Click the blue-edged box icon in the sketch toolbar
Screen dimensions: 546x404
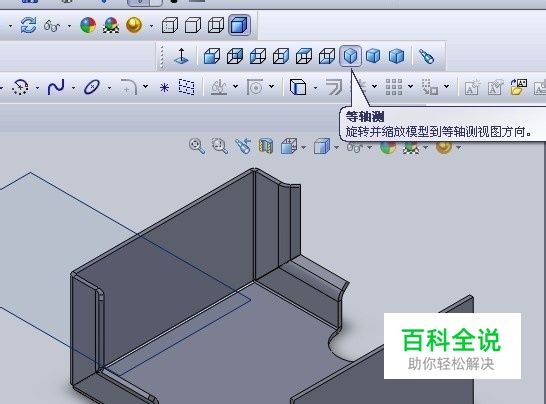pyautogui.click(x=298, y=87)
